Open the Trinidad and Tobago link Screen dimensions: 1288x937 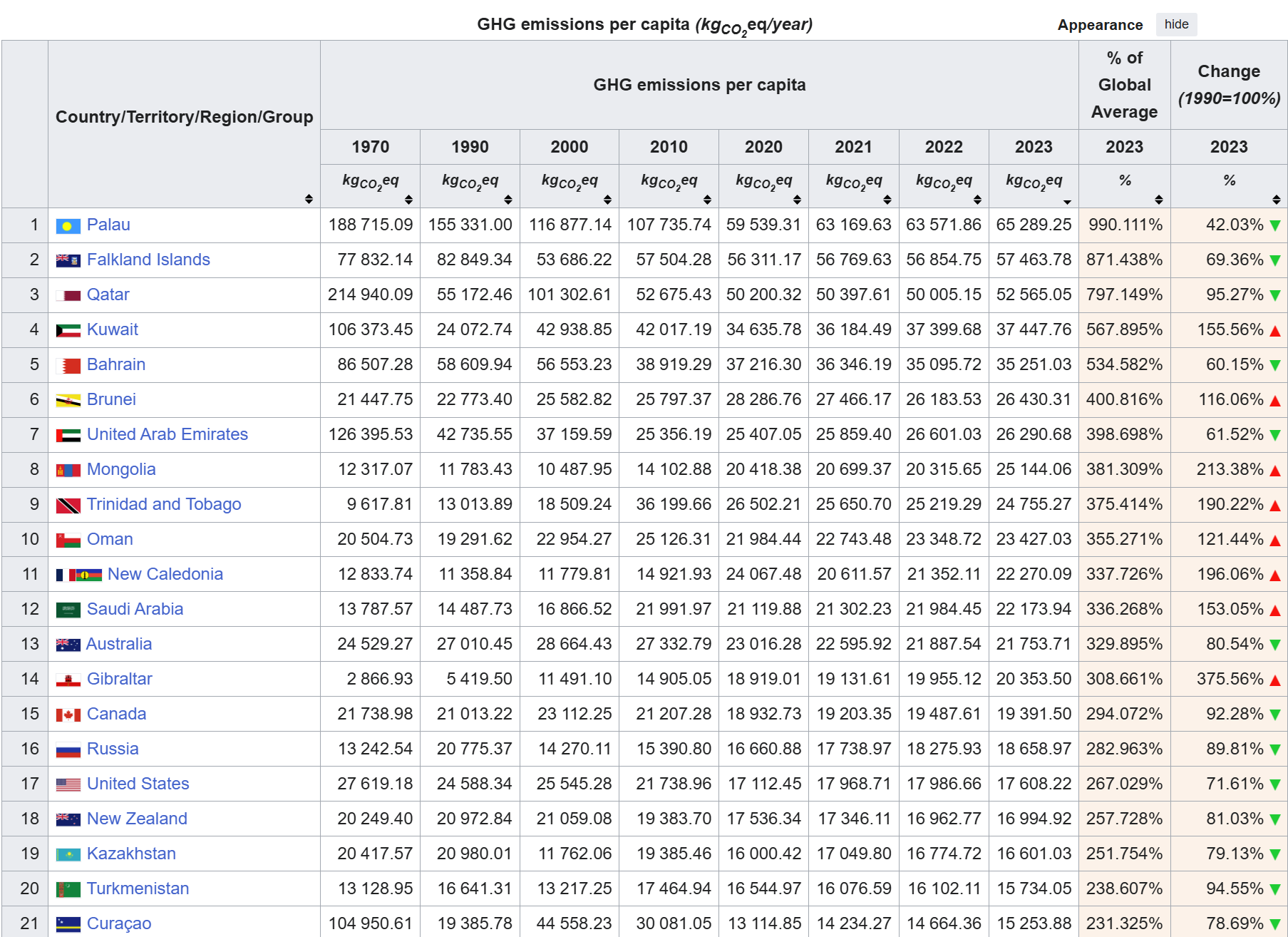pyautogui.click(x=164, y=504)
